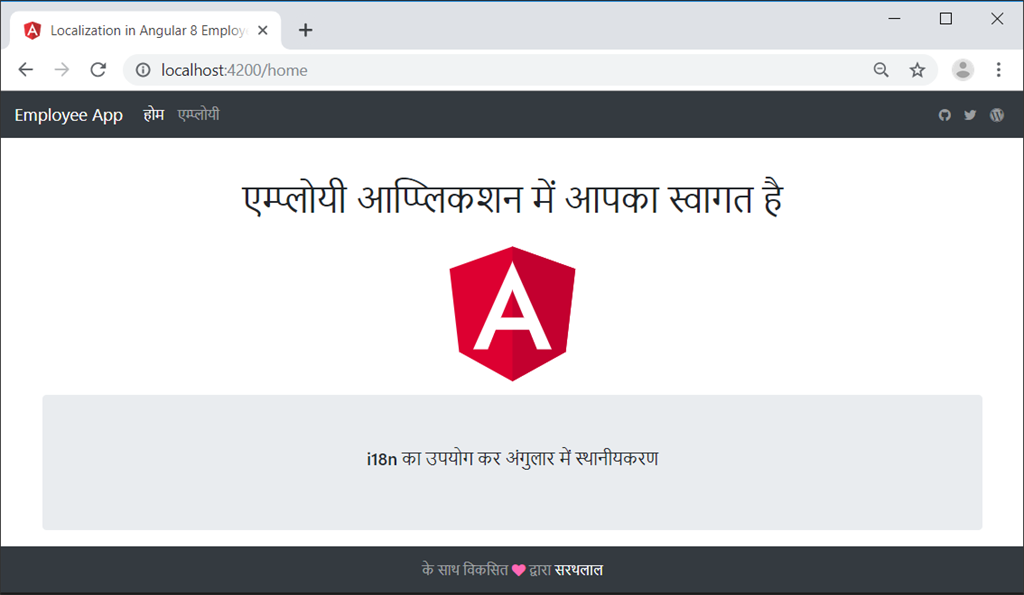Open the Twitter icon in the navbar
Image resolution: width=1024 pixels, height=595 pixels.
pyautogui.click(x=970, y=115)
